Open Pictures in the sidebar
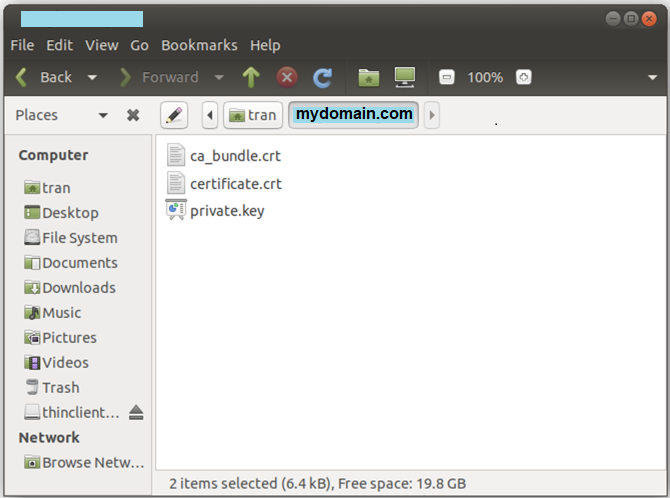 (61, 337)
